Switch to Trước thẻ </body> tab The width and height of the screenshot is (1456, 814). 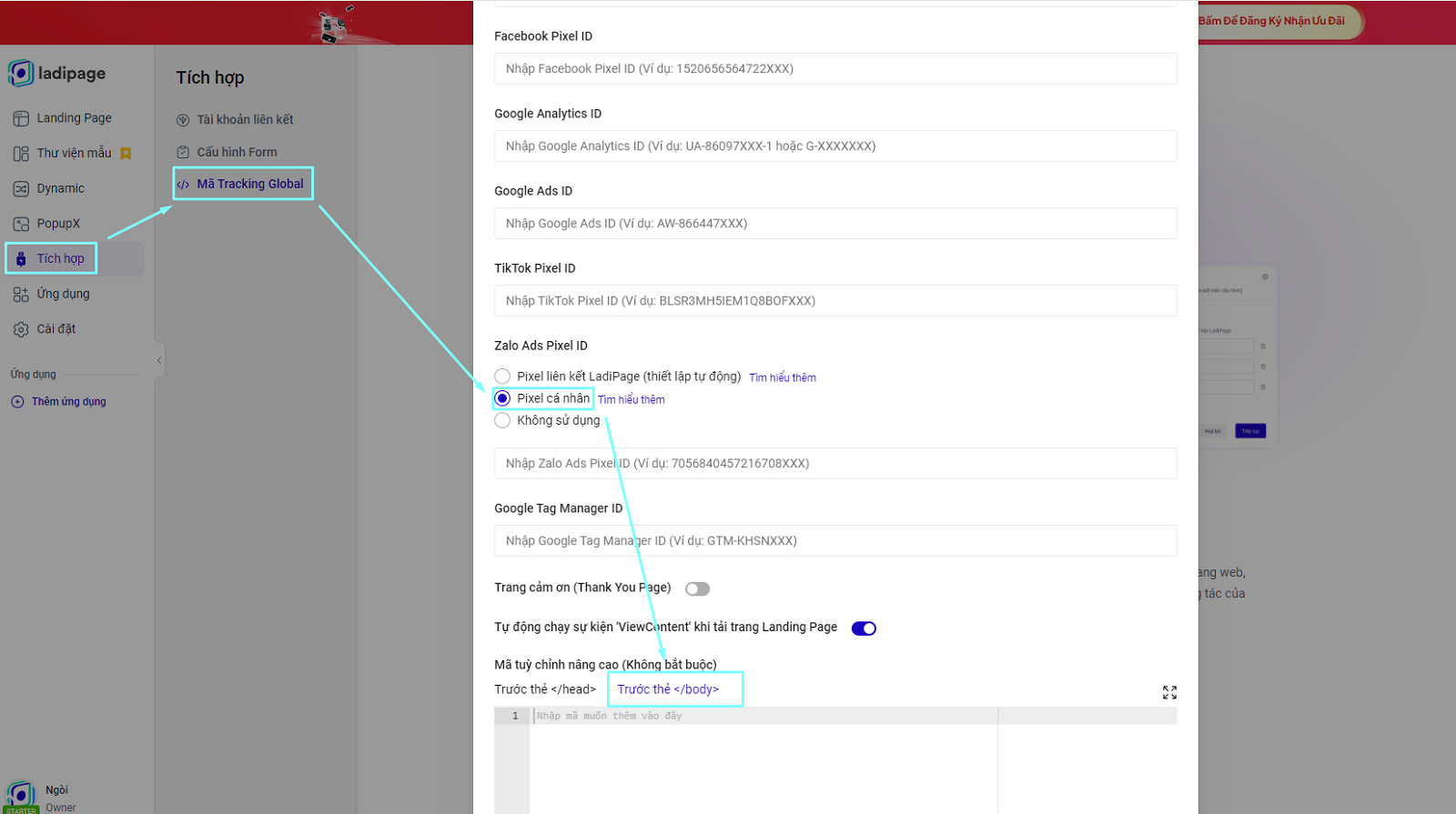click(x=668, y=689)
